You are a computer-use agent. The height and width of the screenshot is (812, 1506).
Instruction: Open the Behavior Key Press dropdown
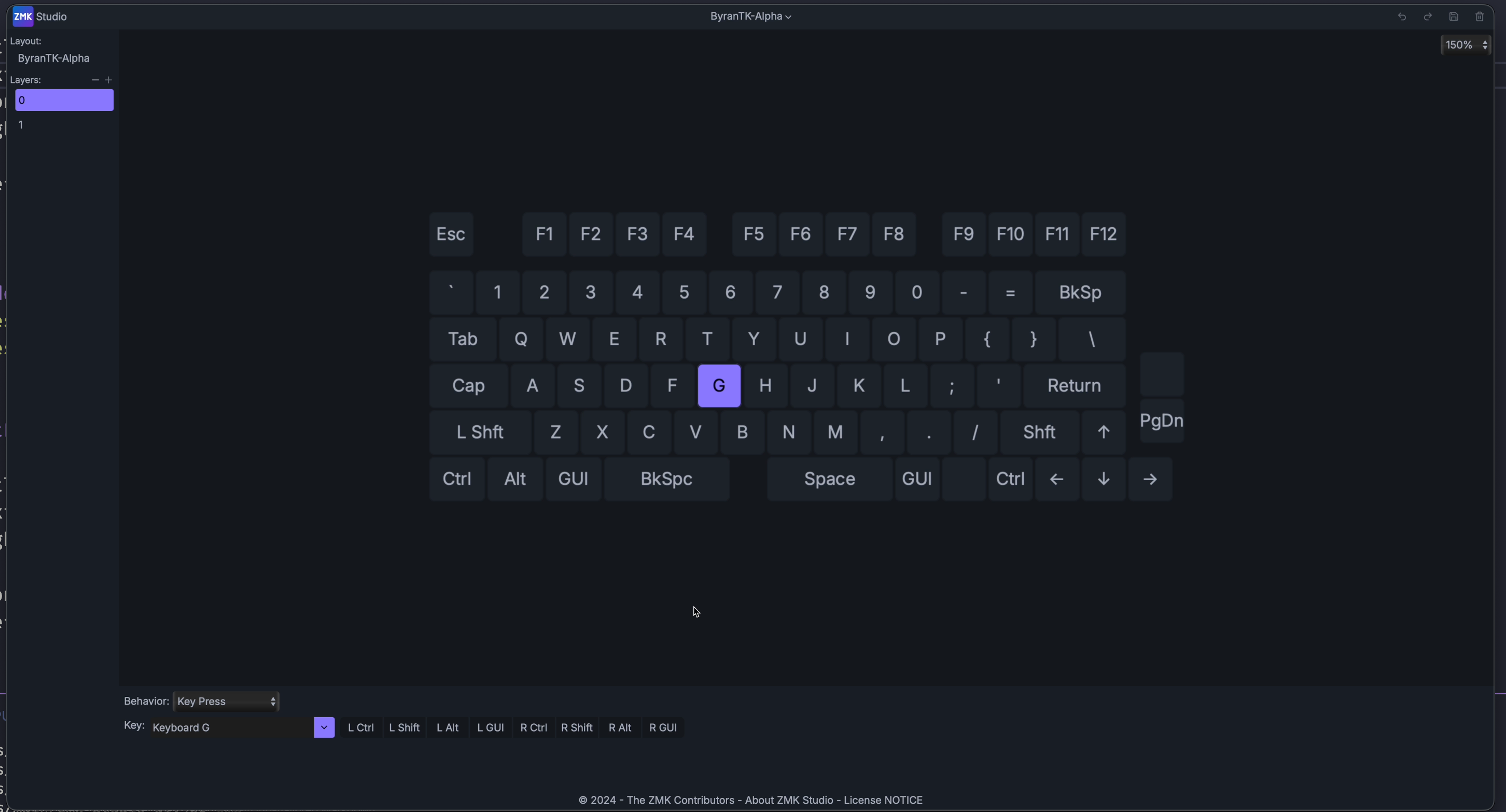pos(226,701)
